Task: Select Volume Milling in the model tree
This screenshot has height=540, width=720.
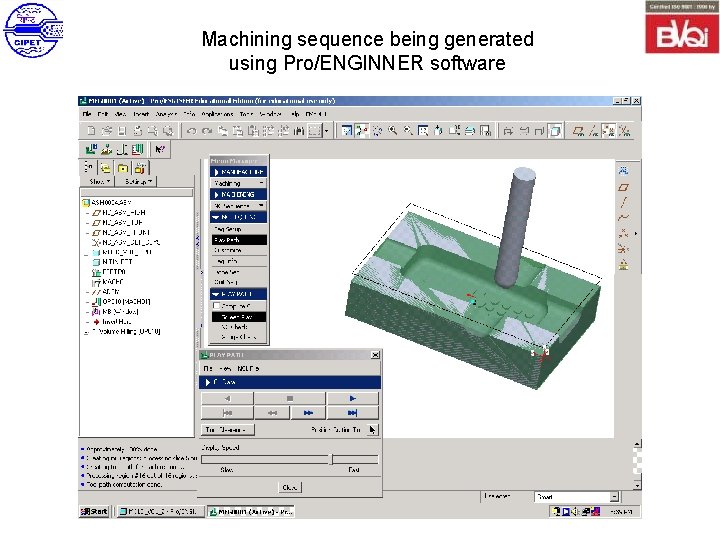Action: point(126,332)
